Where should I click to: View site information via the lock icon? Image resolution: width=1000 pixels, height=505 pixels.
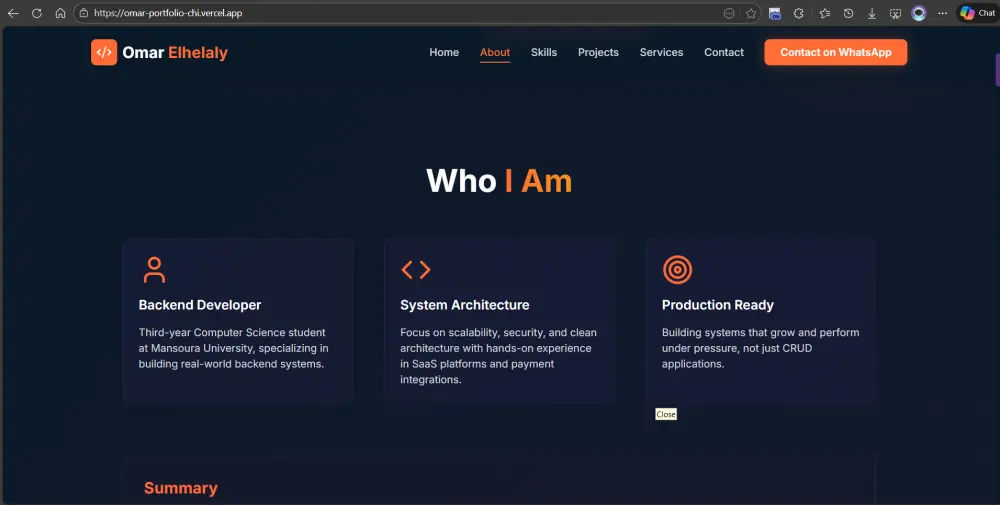tap(84, 13)
